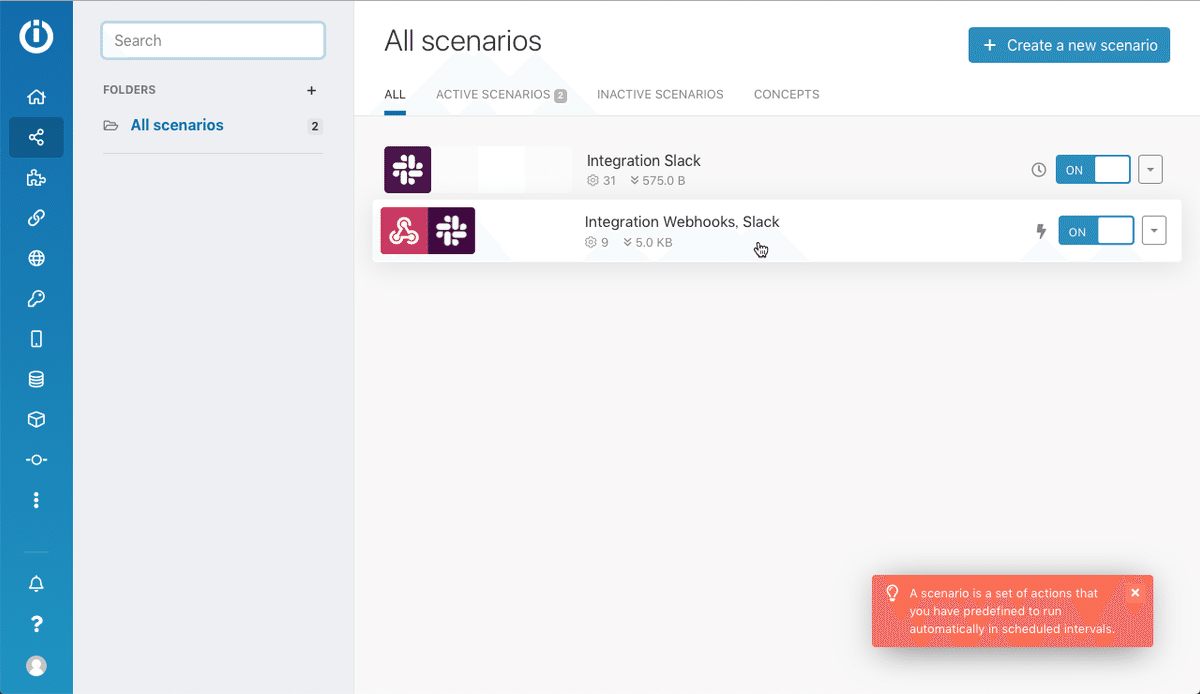
Task: Click Create a new scenario button
Action: (x=1069, y=45)
